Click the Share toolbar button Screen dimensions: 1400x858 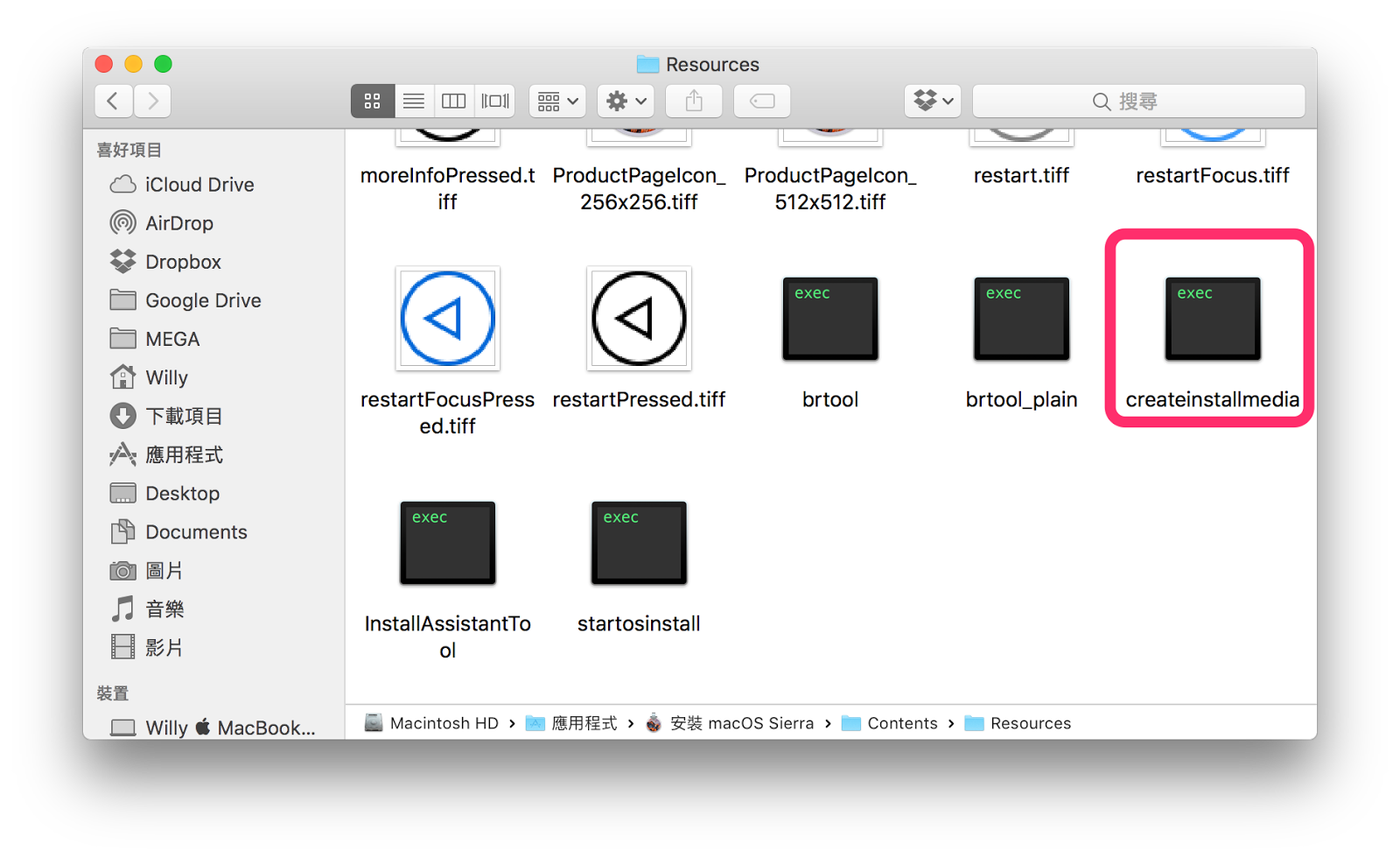click(x=694, y=102)
